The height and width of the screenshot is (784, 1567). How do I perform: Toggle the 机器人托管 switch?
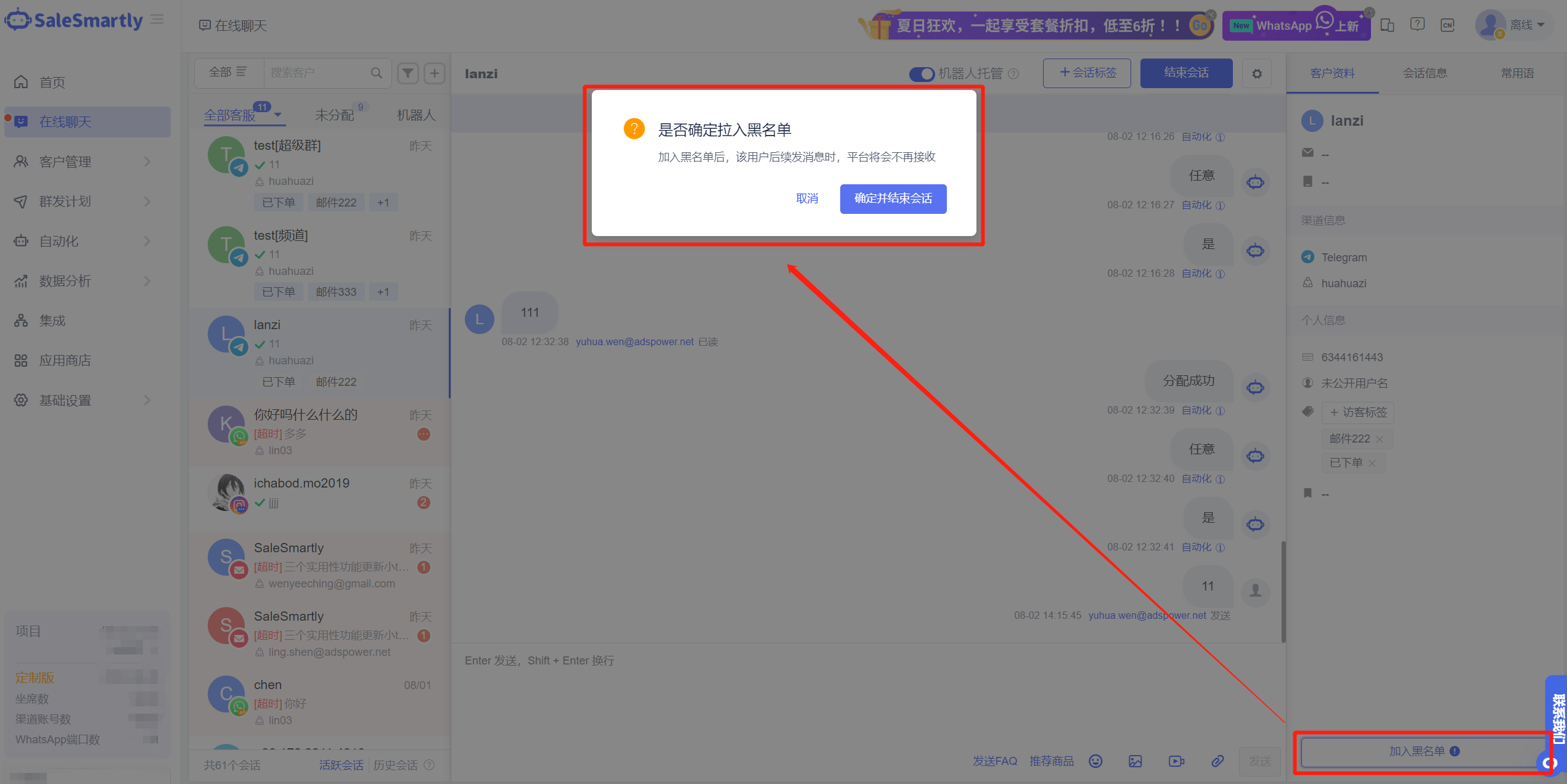pos(922,74)
